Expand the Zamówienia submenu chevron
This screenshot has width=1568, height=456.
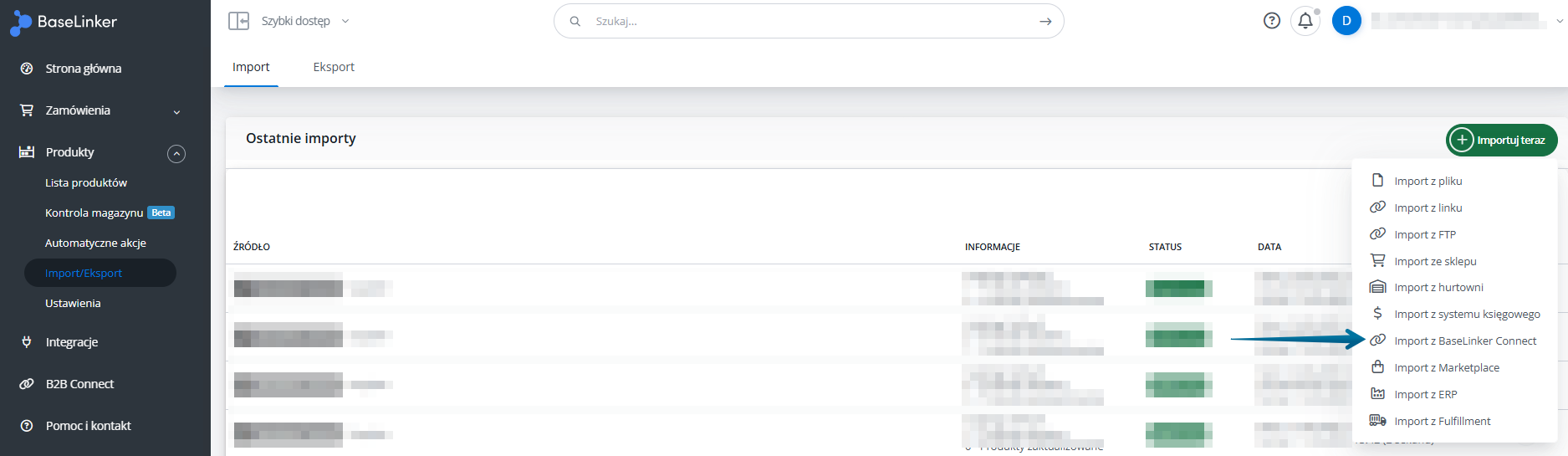tap(176, 112)
